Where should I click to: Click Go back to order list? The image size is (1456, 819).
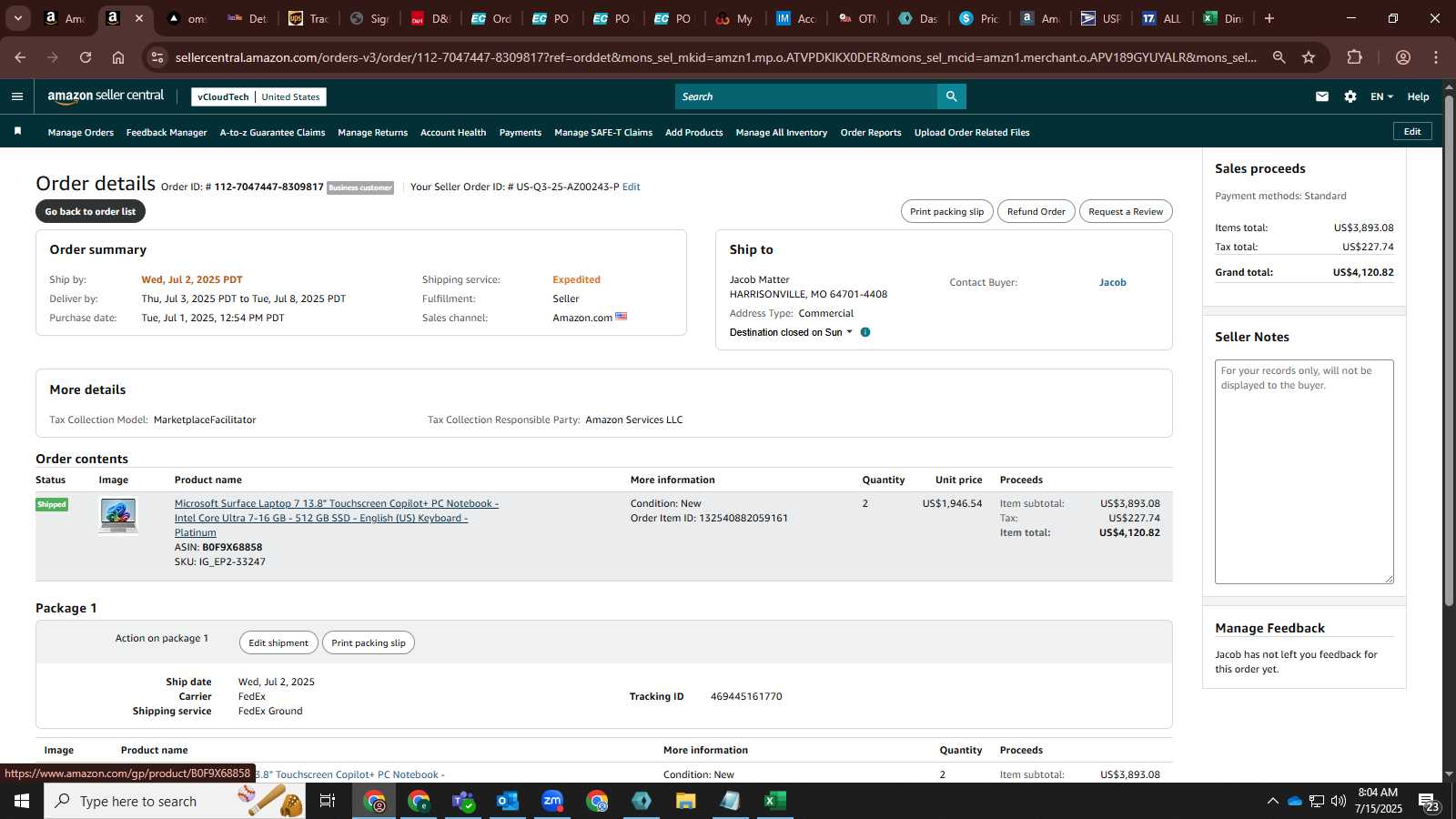click(90, 211)
